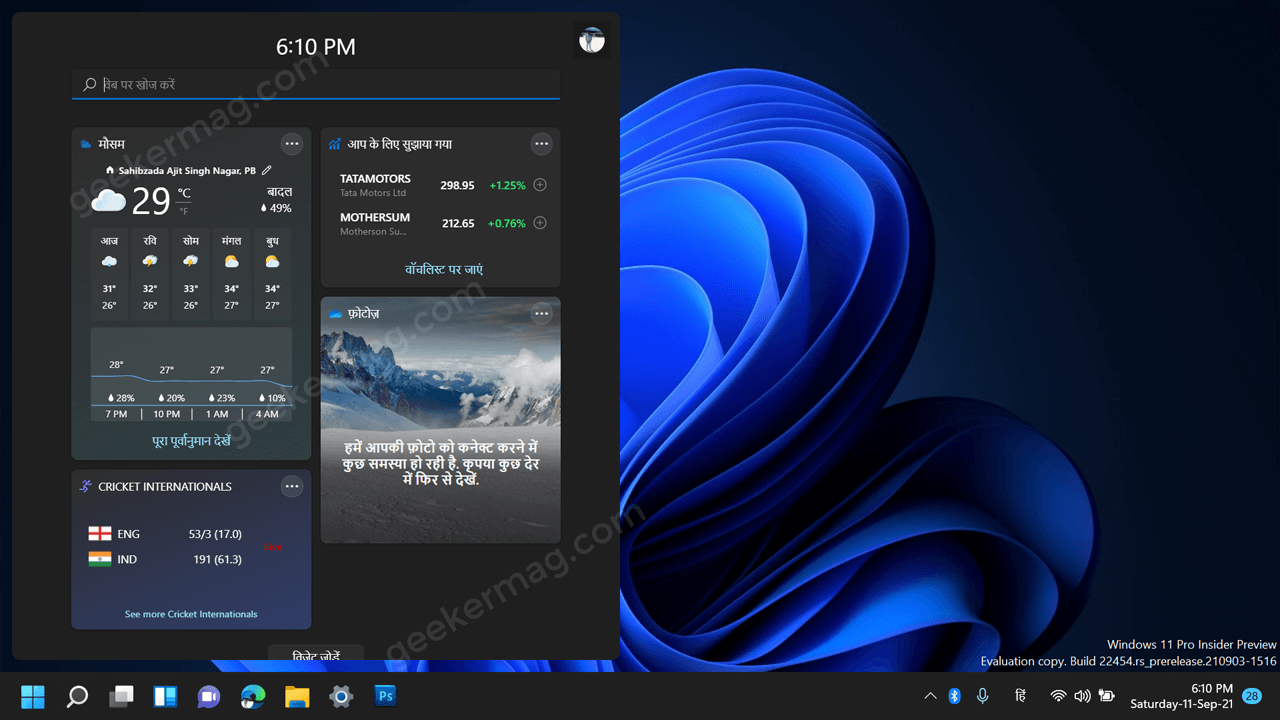Go to the watchlist link in stocks widget

click(x=444, y=269)
